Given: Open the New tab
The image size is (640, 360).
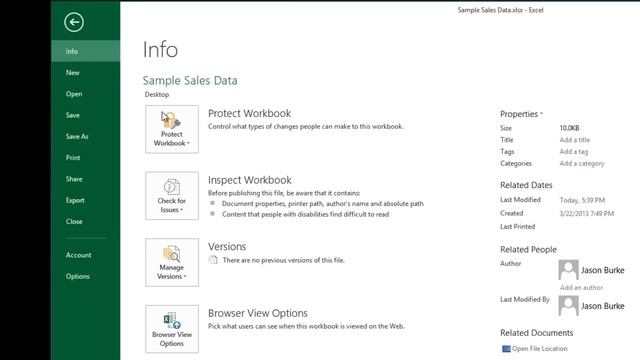Looking at the screenshot, I should point(86,73).
